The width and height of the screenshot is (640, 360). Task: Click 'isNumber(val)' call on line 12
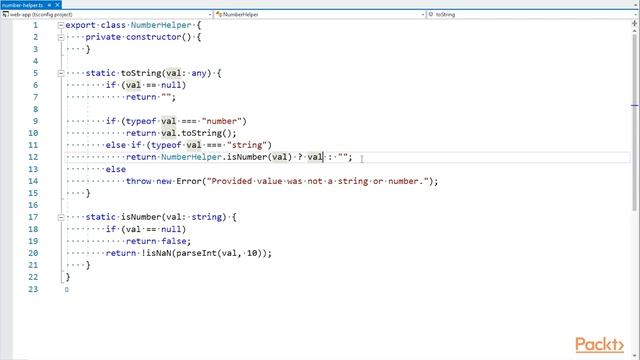(260, 157)
